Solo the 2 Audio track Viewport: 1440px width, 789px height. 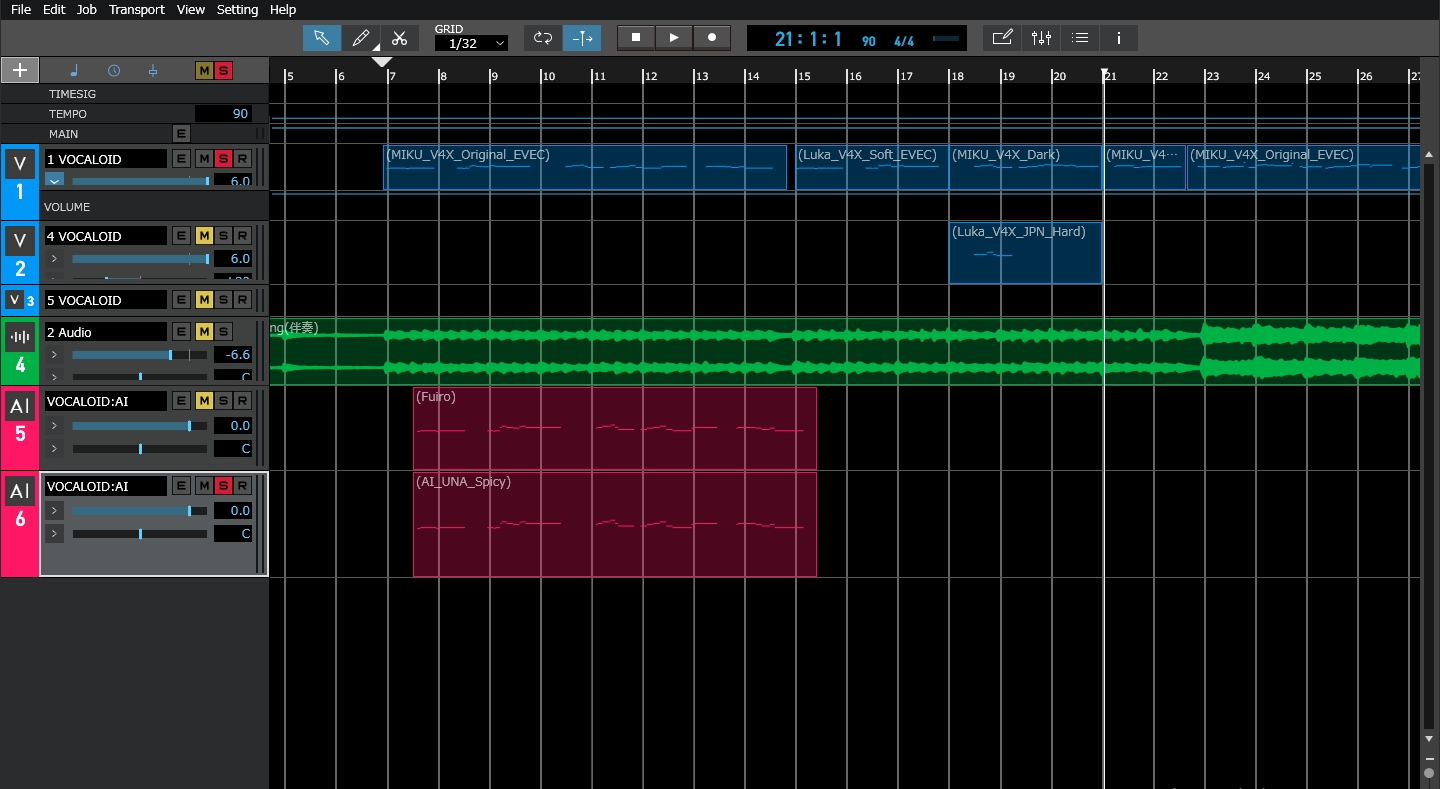[x=223, y=332]
